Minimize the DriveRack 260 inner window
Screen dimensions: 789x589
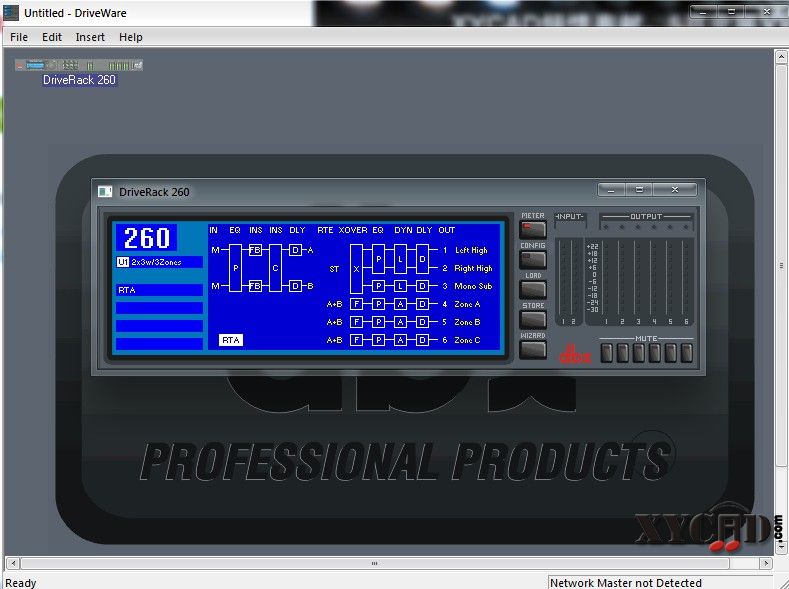(x=611, y=190)
